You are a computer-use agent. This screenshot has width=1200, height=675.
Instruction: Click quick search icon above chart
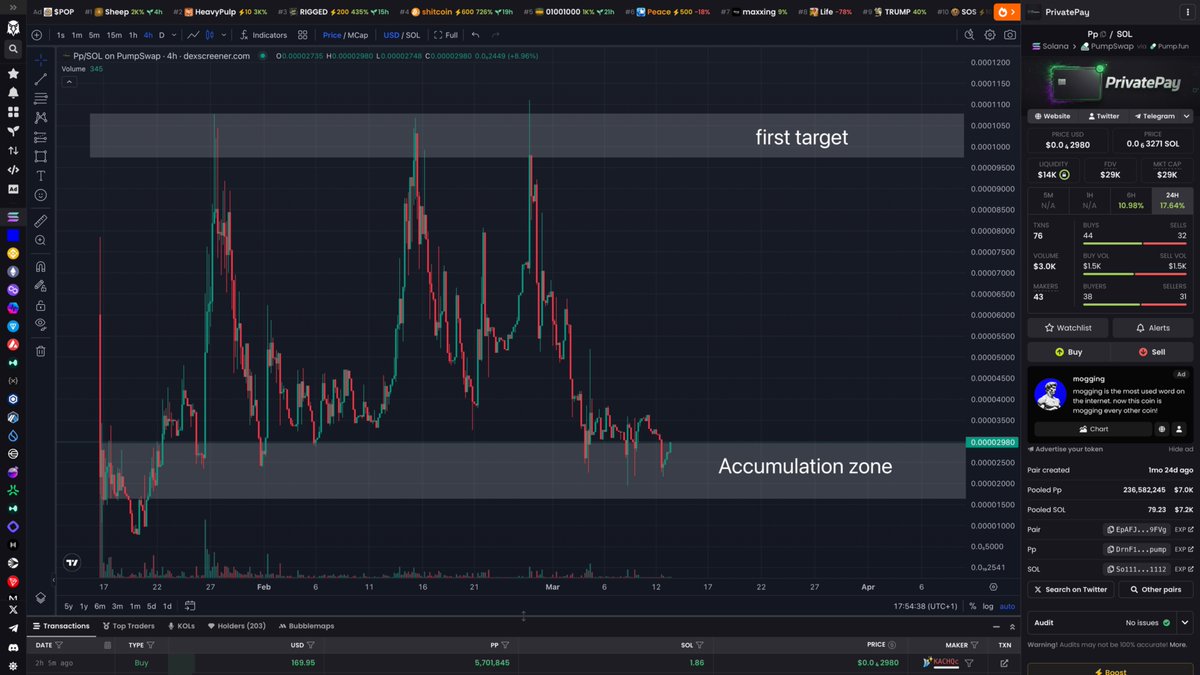click(x=968, y=34)
